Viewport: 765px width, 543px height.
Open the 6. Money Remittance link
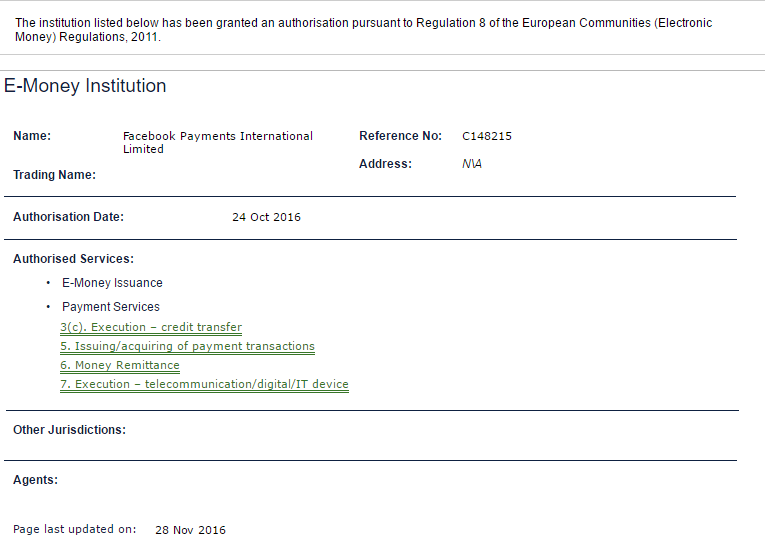[120, 365]
